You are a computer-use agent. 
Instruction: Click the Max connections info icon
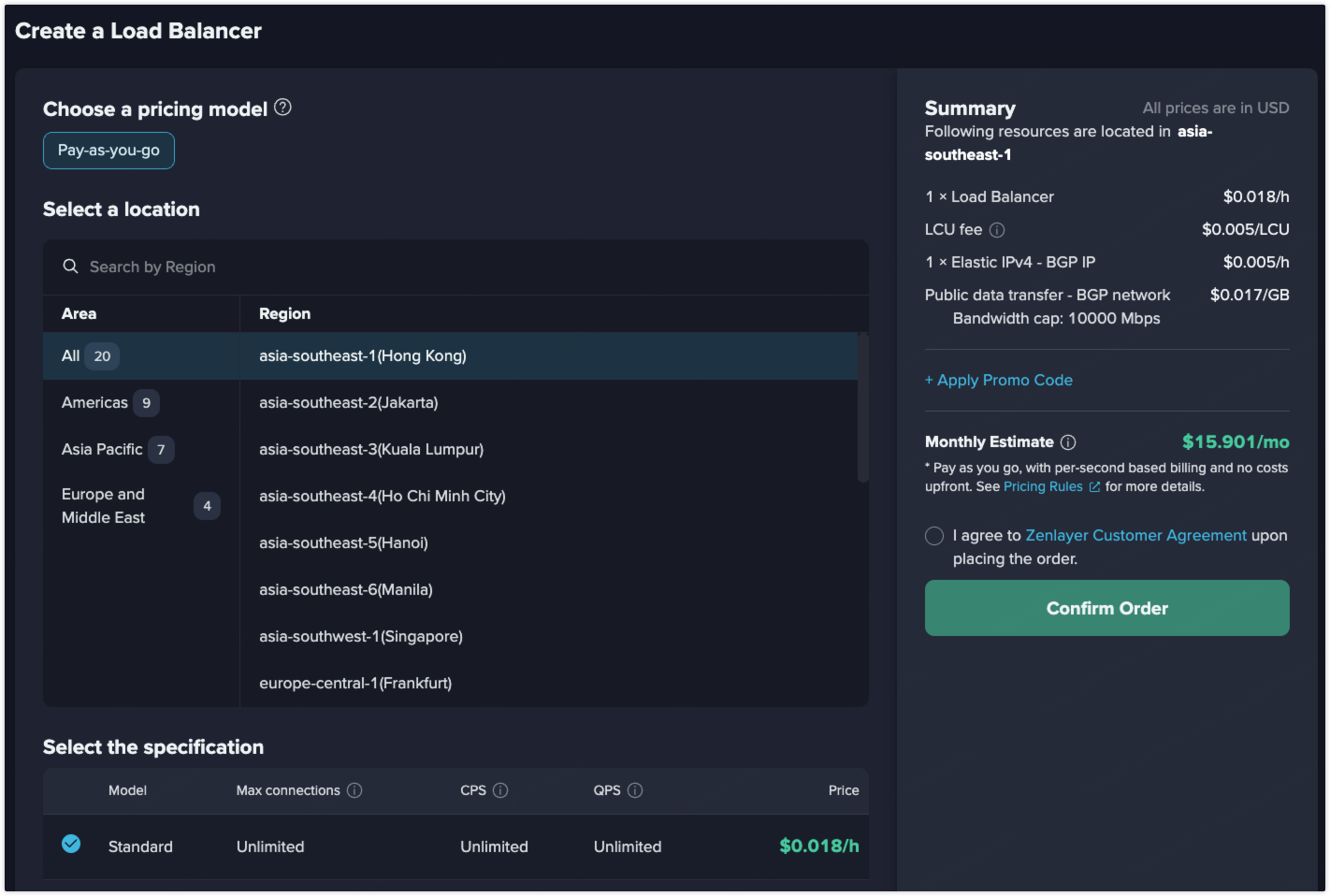[x=354, y=790]
